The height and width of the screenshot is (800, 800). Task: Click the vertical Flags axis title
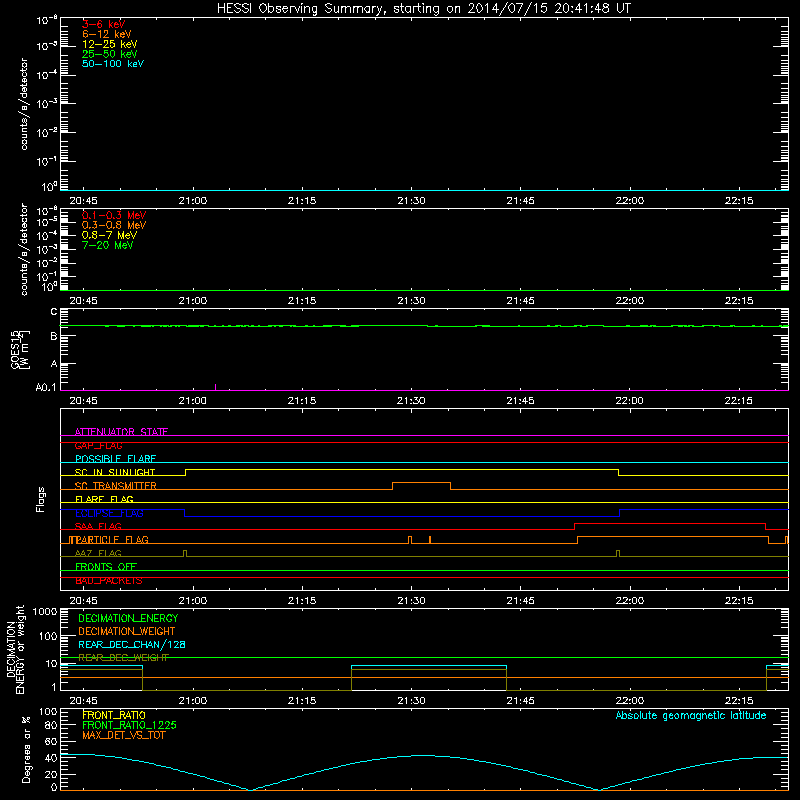click(41, 499)
